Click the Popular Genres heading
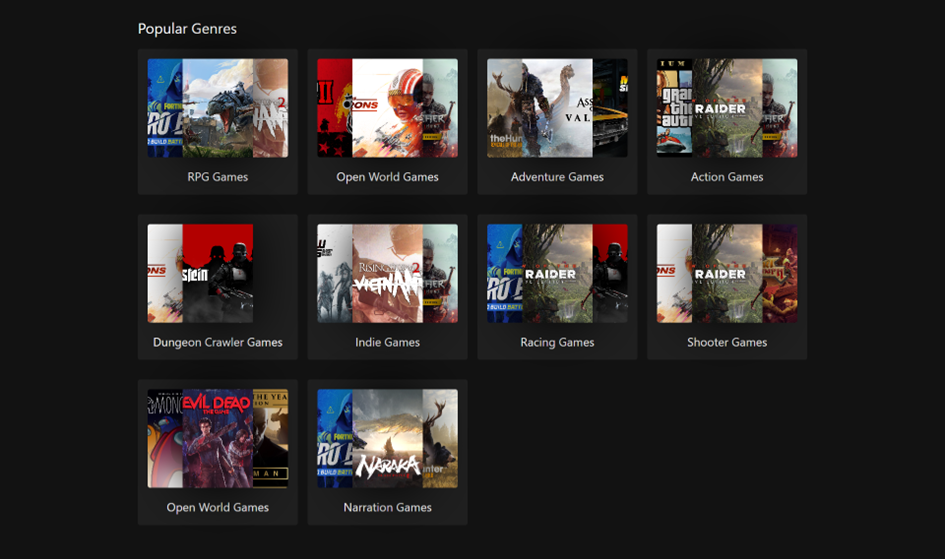Viewport: 945px width, 559px height. click(187, 29)
